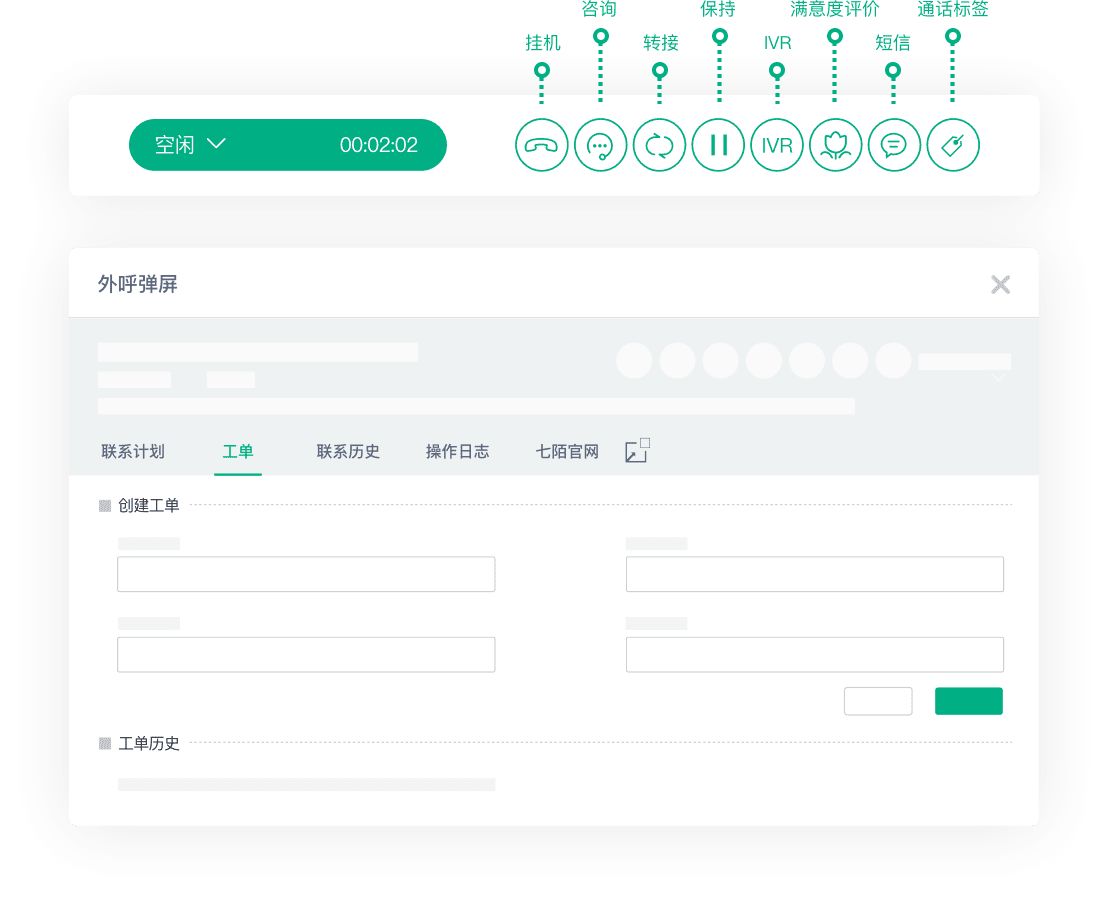Click the IVR round button
The width and height of the screenshot is (1108, 897).
pyautogui.click(x=777, y=146)
